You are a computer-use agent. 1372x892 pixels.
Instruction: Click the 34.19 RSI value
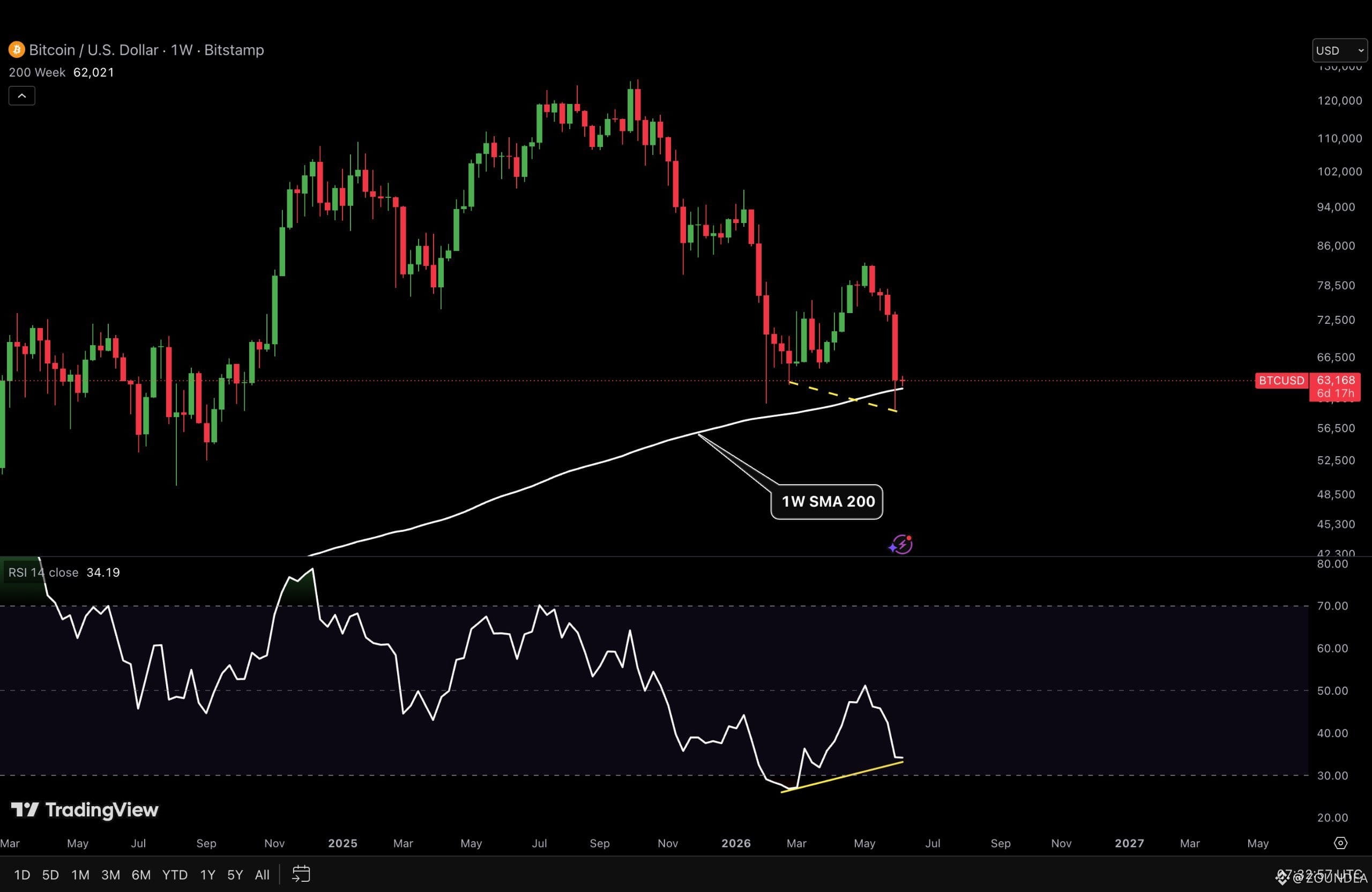pyautogui.click(x=103, y=573)
